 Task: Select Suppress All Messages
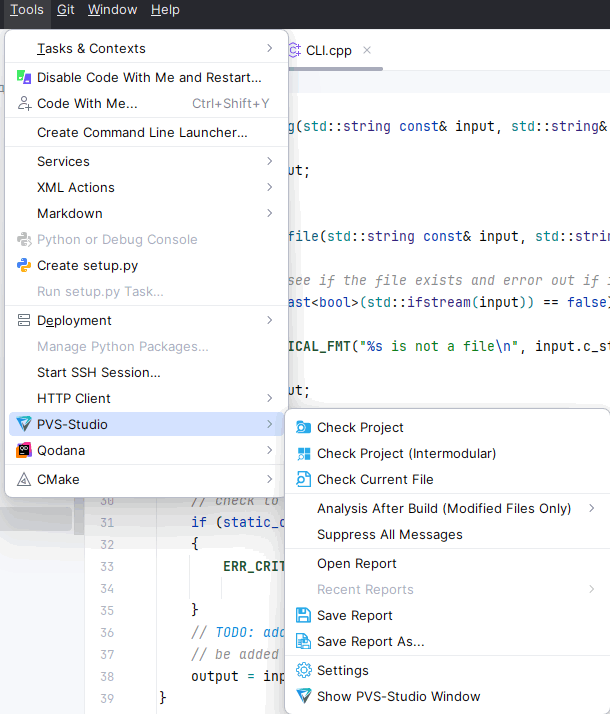coord(389,534)
